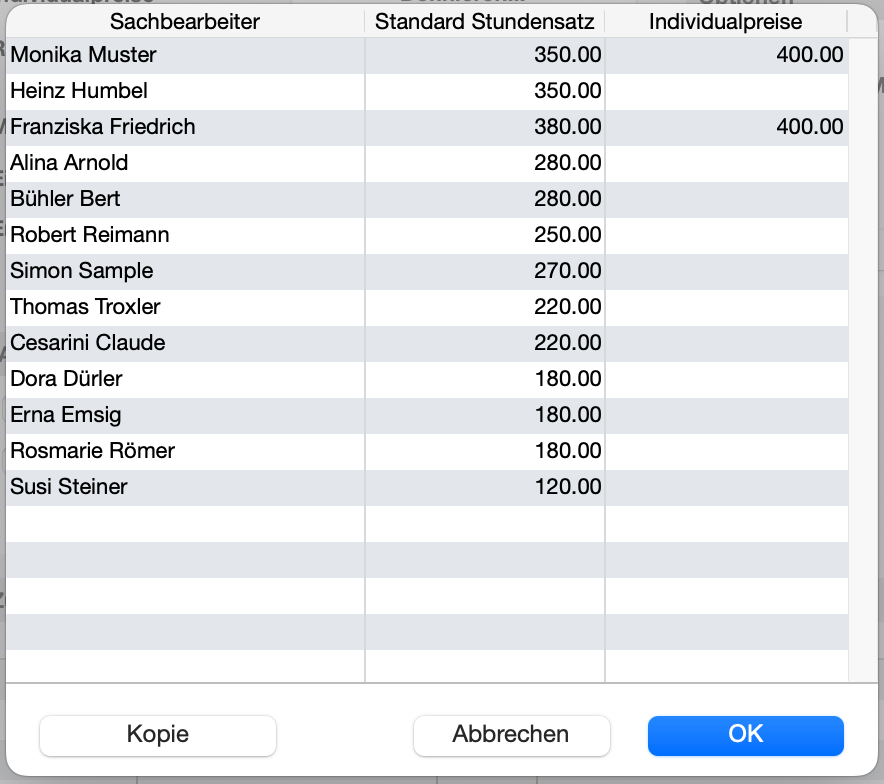Click the Kopie button
The image size is (884, 784).
[x=157, y=735]
